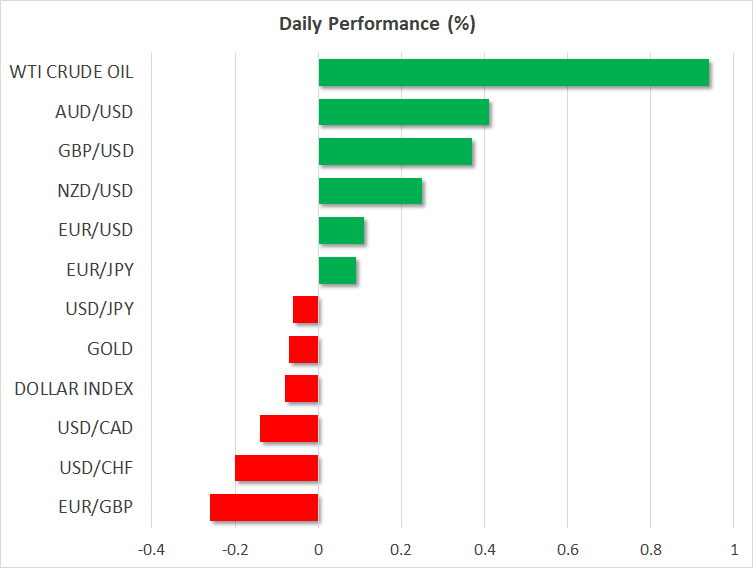Click the Dollar Index red bar
Screen dimensions: 753x568
point(302,389)
